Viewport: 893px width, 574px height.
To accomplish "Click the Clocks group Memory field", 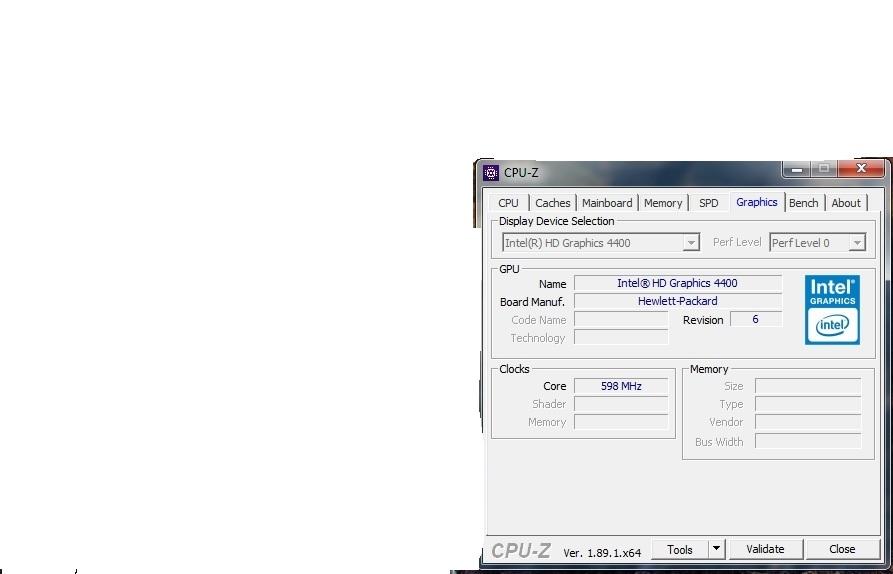I will (x=621, y=422).
